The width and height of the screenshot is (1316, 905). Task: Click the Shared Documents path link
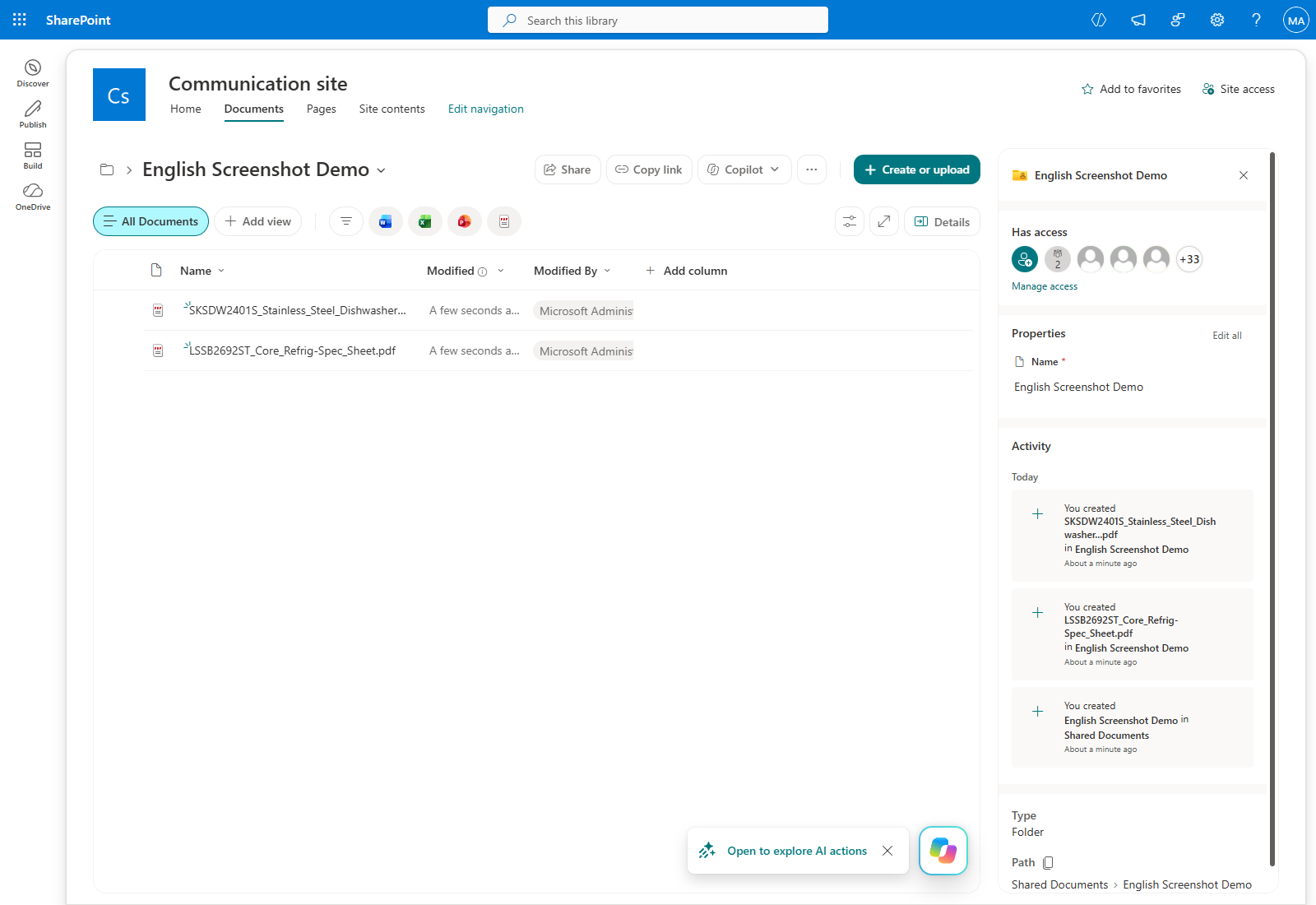pyautogui.click(x=1060, y=884)
